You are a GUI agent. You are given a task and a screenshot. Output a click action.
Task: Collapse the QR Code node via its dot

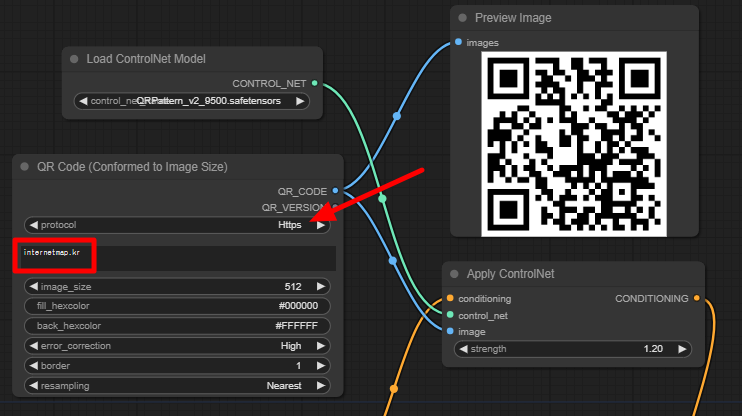tap(25, 167)
